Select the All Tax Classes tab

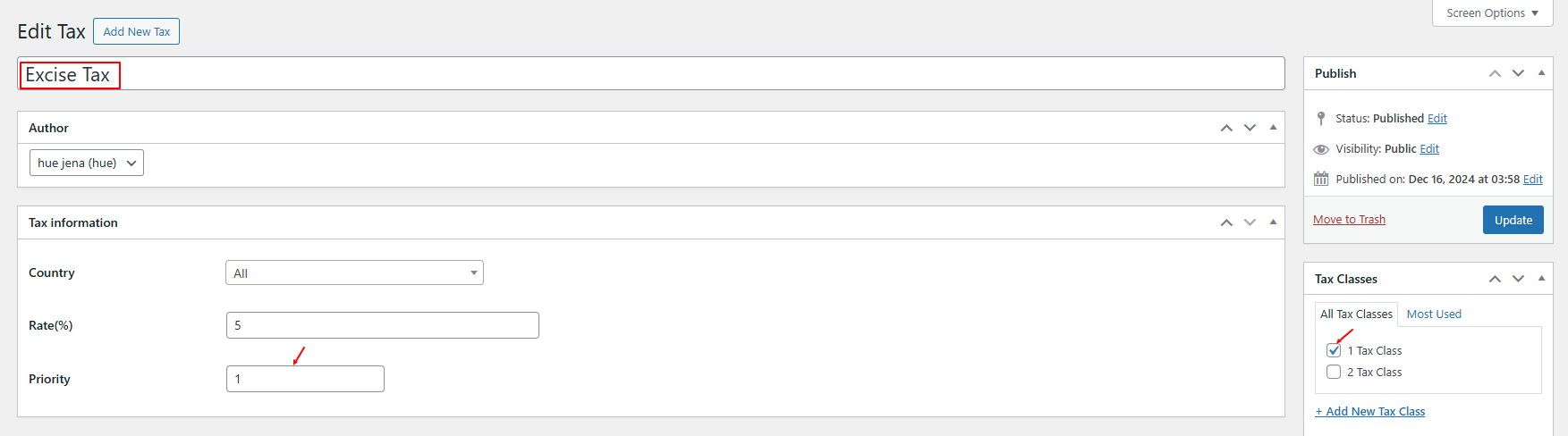tap(1356, 314)
